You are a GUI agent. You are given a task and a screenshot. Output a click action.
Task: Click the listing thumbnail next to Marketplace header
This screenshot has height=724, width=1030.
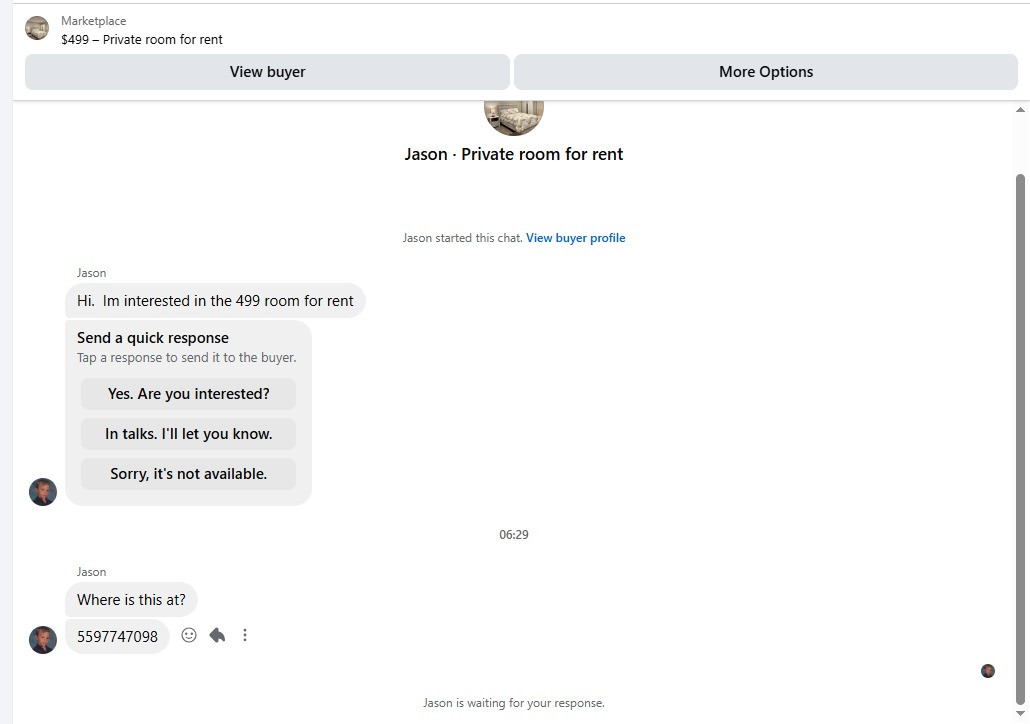point(37,28)
